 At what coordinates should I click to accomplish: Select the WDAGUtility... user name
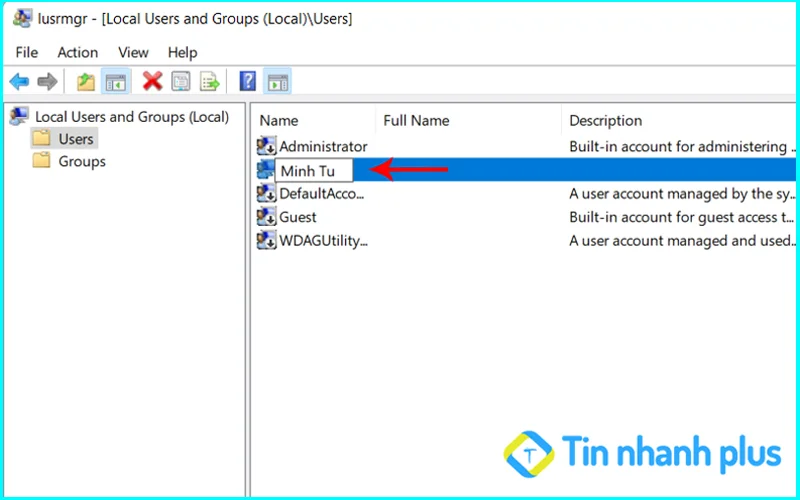pyautogui.click(x=323, y=241)
